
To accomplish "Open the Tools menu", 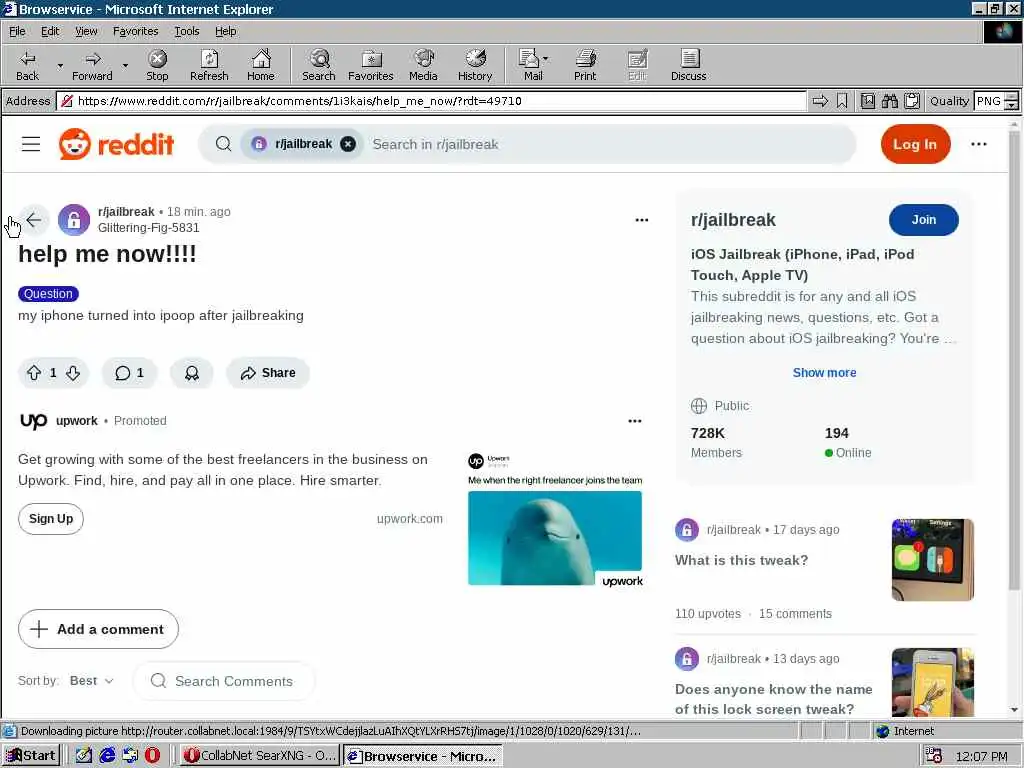I will (186, 31).
